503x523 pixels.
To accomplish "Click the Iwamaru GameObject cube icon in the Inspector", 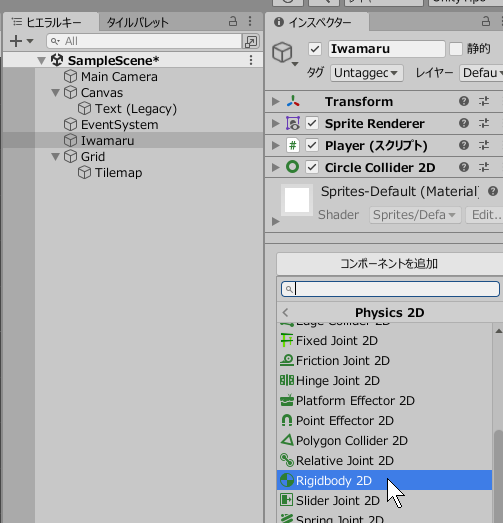I will (x=283, y=52).
